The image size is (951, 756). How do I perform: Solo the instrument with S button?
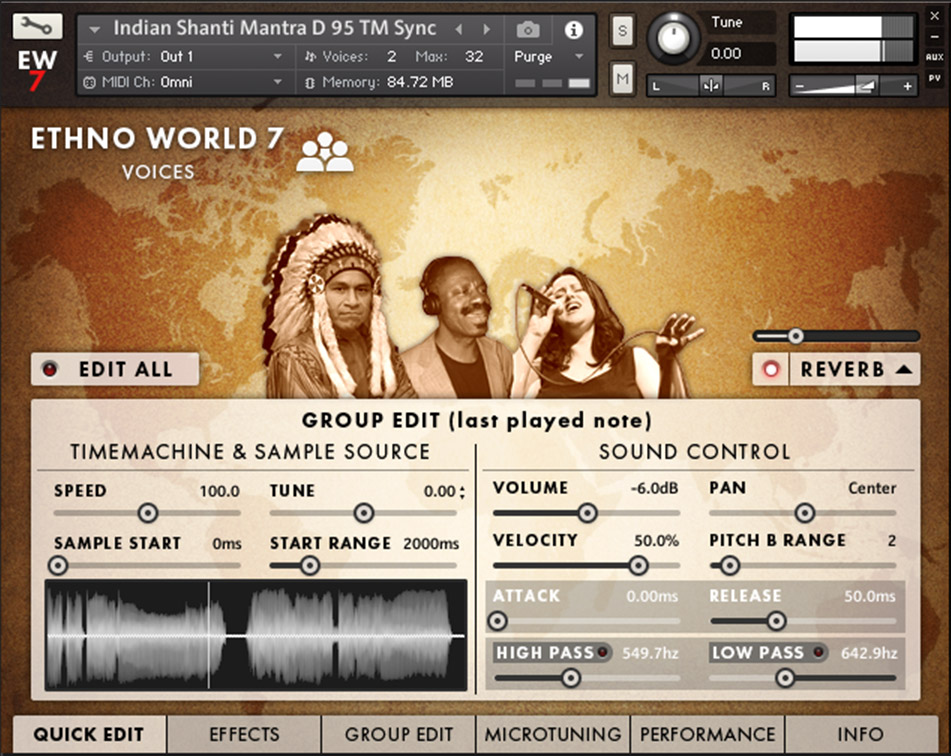coord(622,30)
